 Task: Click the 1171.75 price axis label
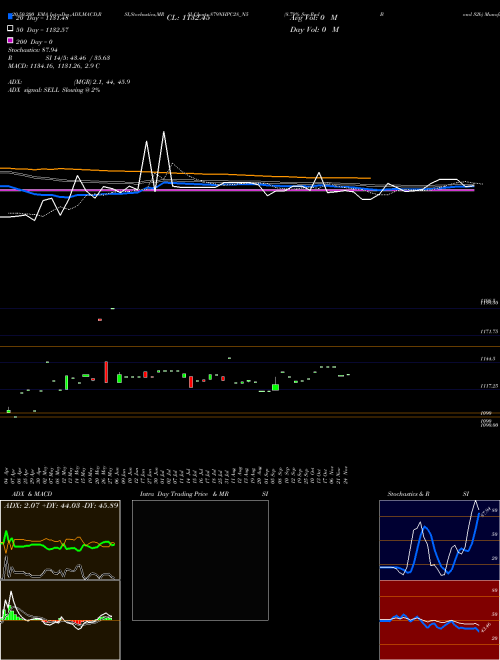point(489,332)
